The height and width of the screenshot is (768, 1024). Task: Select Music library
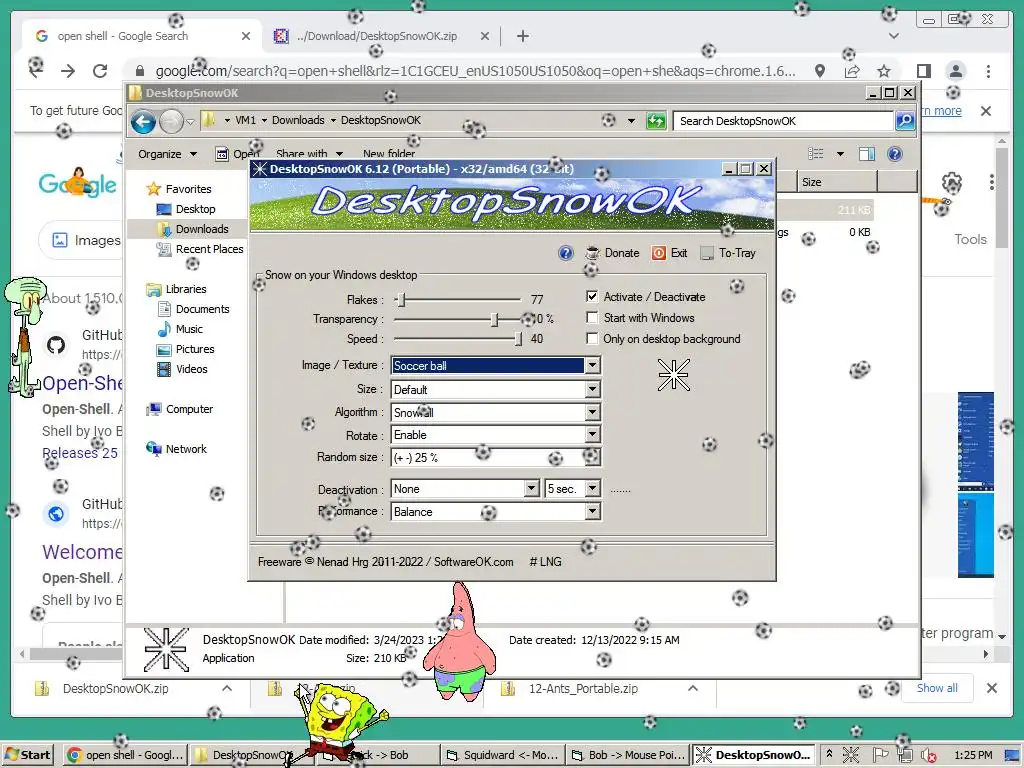(x=189, y=329)
